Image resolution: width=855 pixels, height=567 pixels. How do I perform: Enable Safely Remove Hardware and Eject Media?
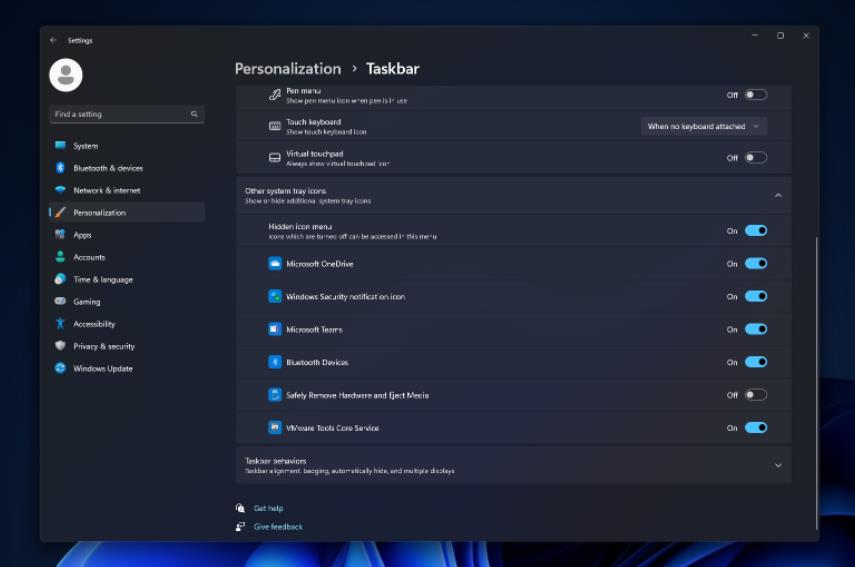(756, 395)
